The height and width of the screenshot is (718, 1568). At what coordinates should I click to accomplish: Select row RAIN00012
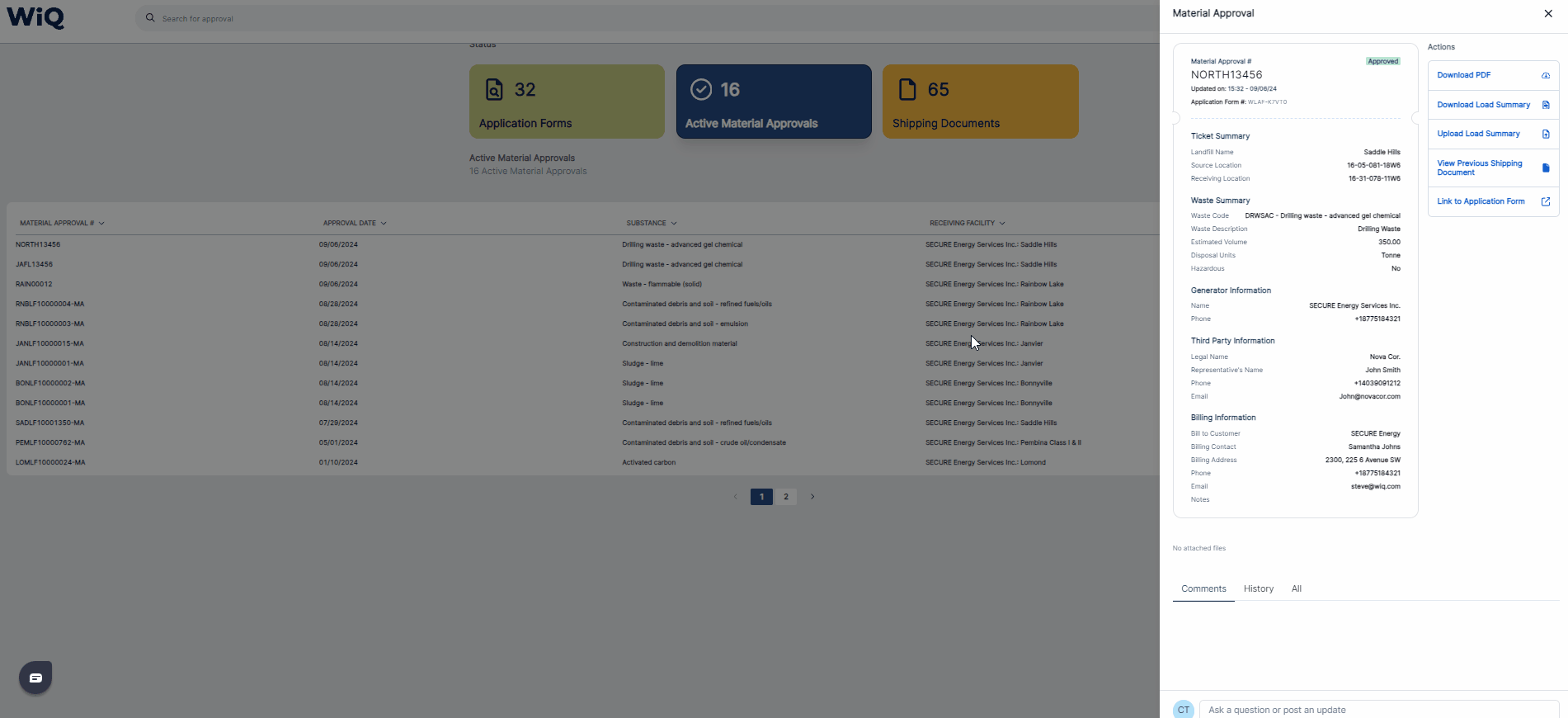(583, 284)
